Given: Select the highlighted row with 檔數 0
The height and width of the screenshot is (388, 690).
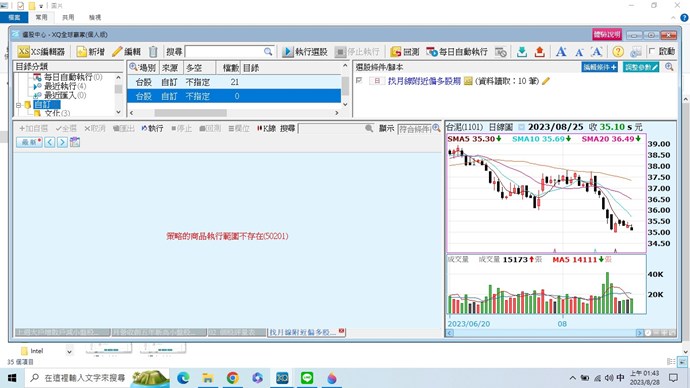Looking at the screenshot, I should 234,96.
